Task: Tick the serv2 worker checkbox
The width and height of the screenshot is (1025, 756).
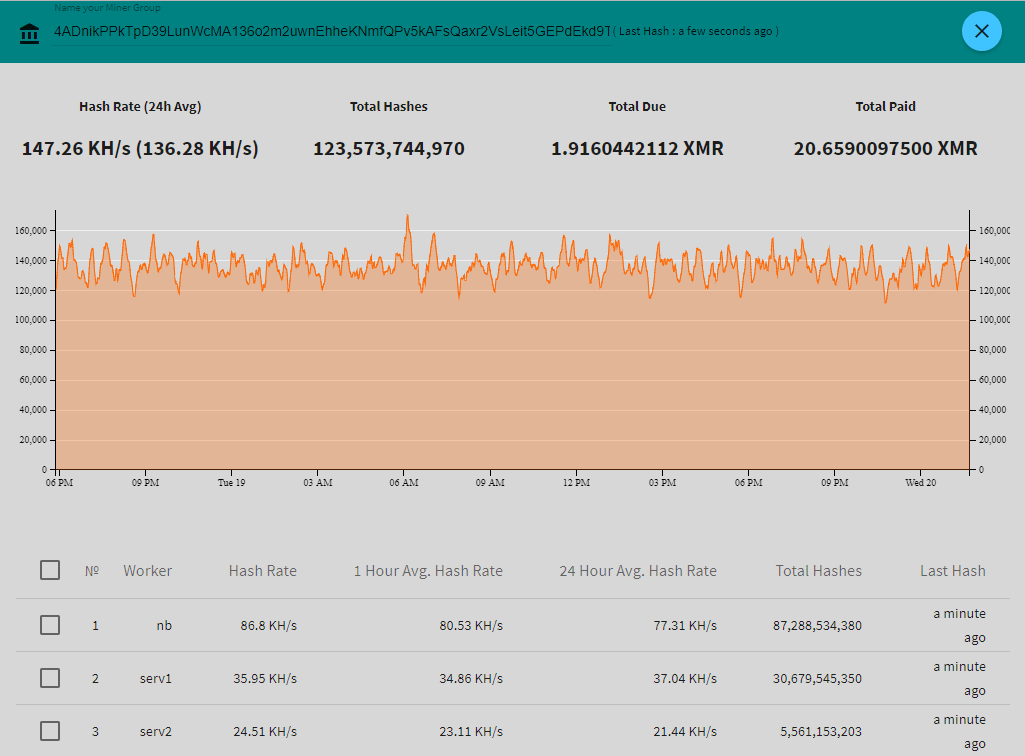Action: pyautogui.click(x=50, y=731)
